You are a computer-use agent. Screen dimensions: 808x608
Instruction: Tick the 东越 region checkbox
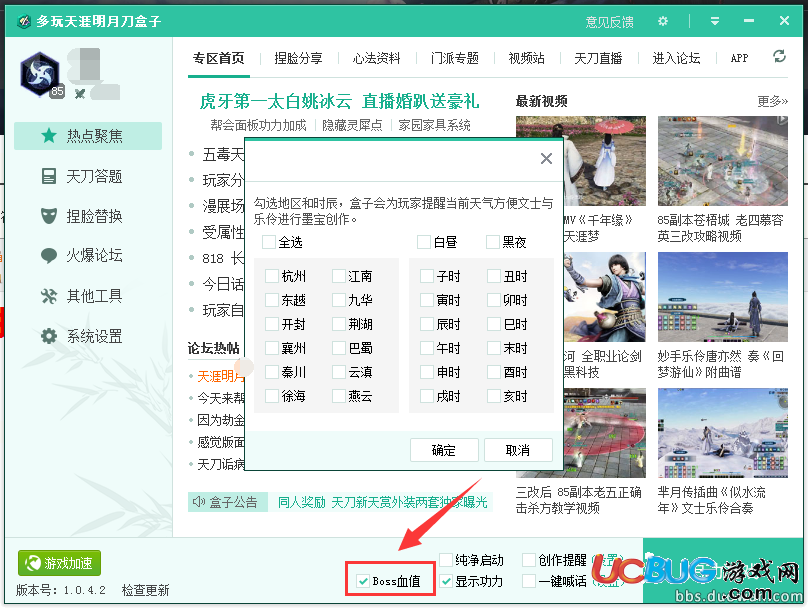(x=272, y=300)
